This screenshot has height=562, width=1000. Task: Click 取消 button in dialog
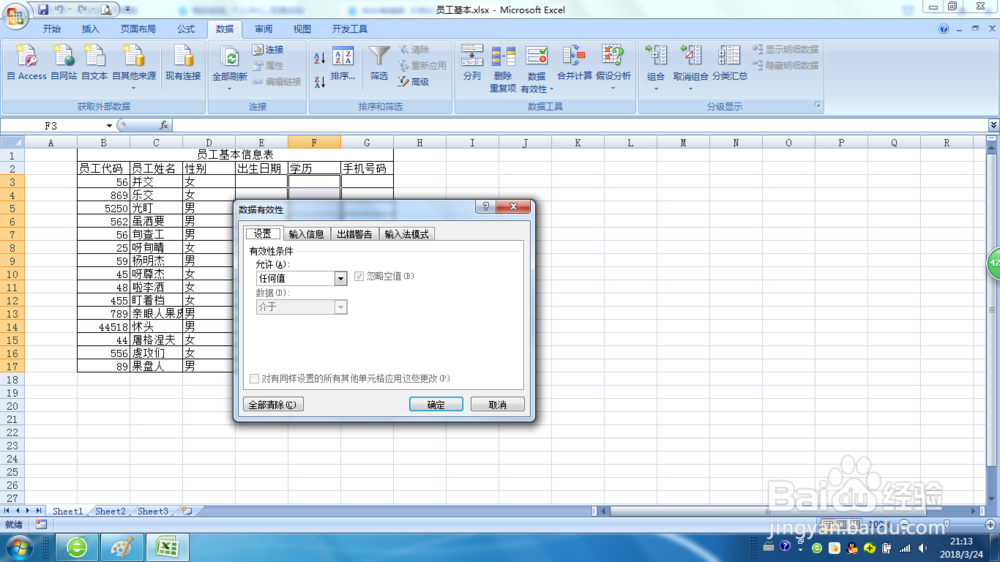pyautogui.click(x=497, y=404)
